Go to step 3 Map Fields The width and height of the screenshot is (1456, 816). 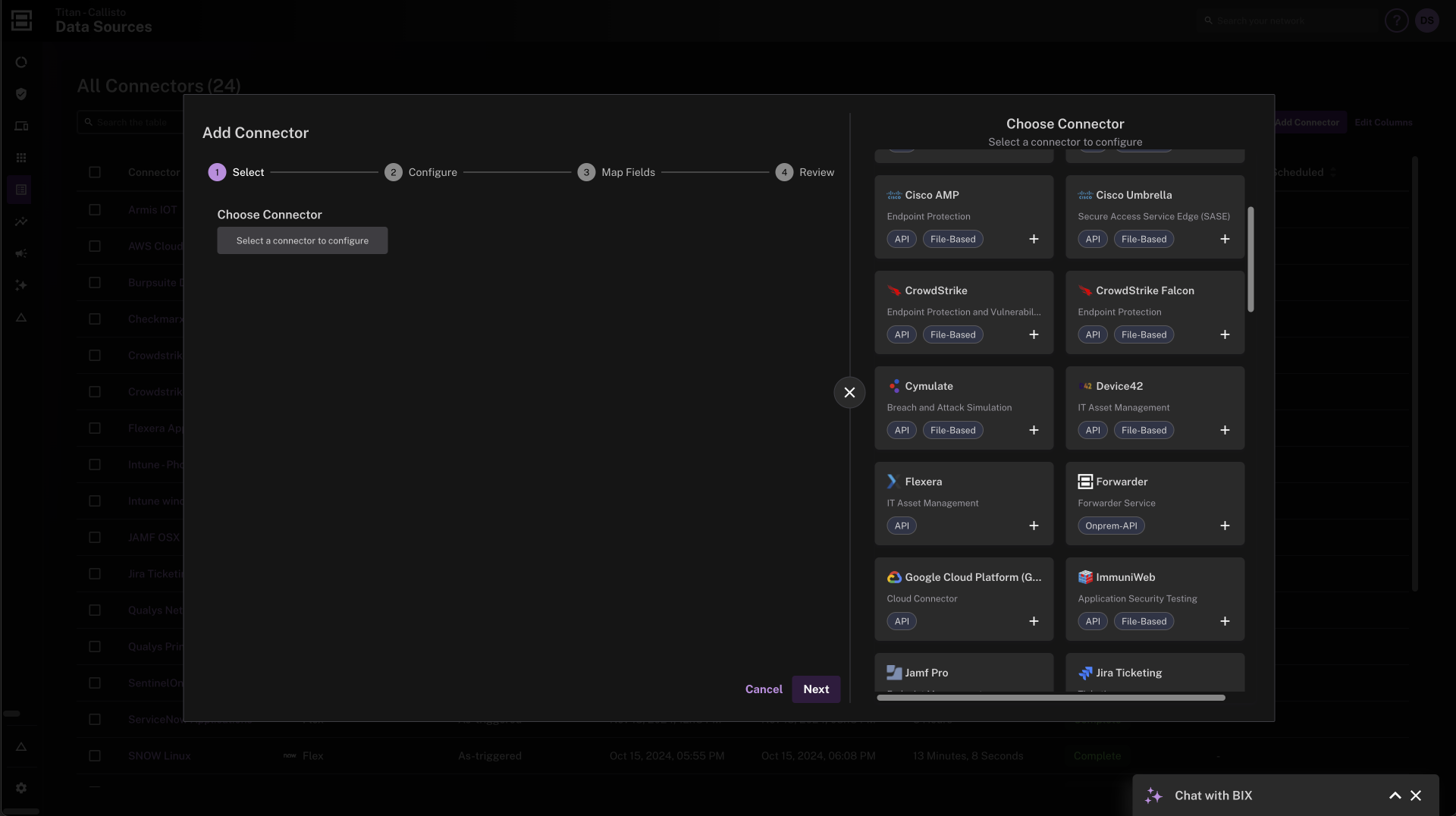[x=617, y=172]
